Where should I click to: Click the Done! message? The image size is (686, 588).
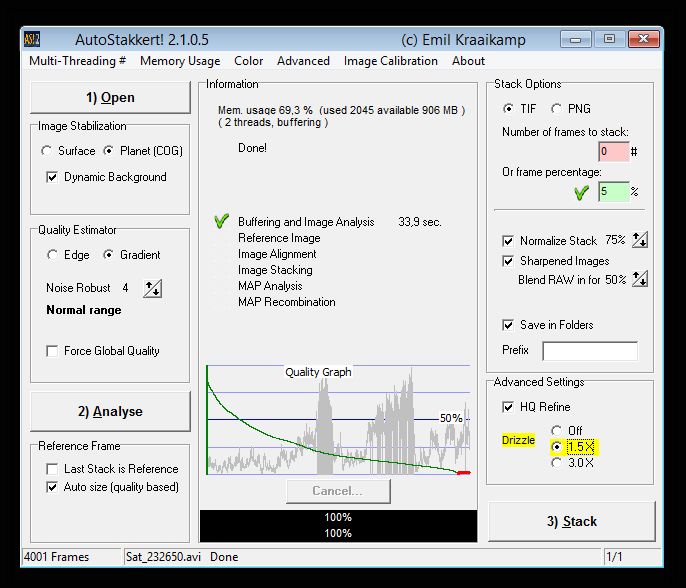[x=252, y=148]
